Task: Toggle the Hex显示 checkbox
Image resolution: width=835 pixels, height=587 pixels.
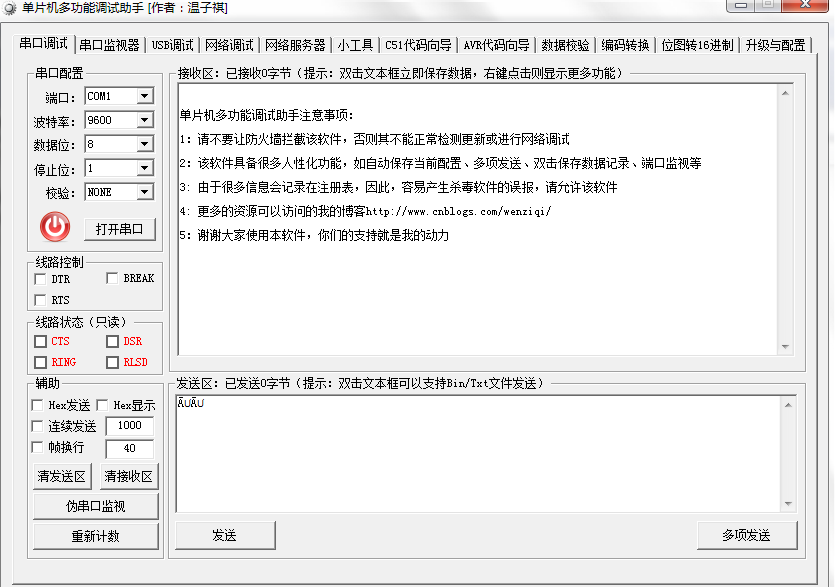Action: 102,405
